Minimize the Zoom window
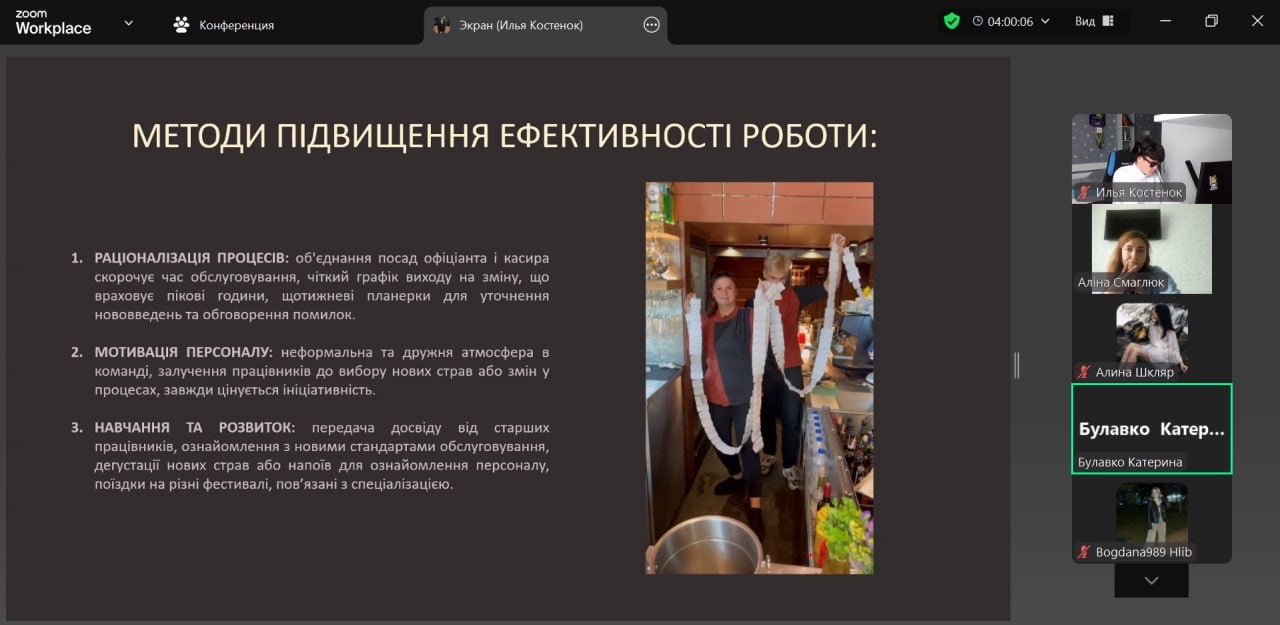Image resolution: width=1280 pixels, height=625 pixels. (x=1165, y=21)
